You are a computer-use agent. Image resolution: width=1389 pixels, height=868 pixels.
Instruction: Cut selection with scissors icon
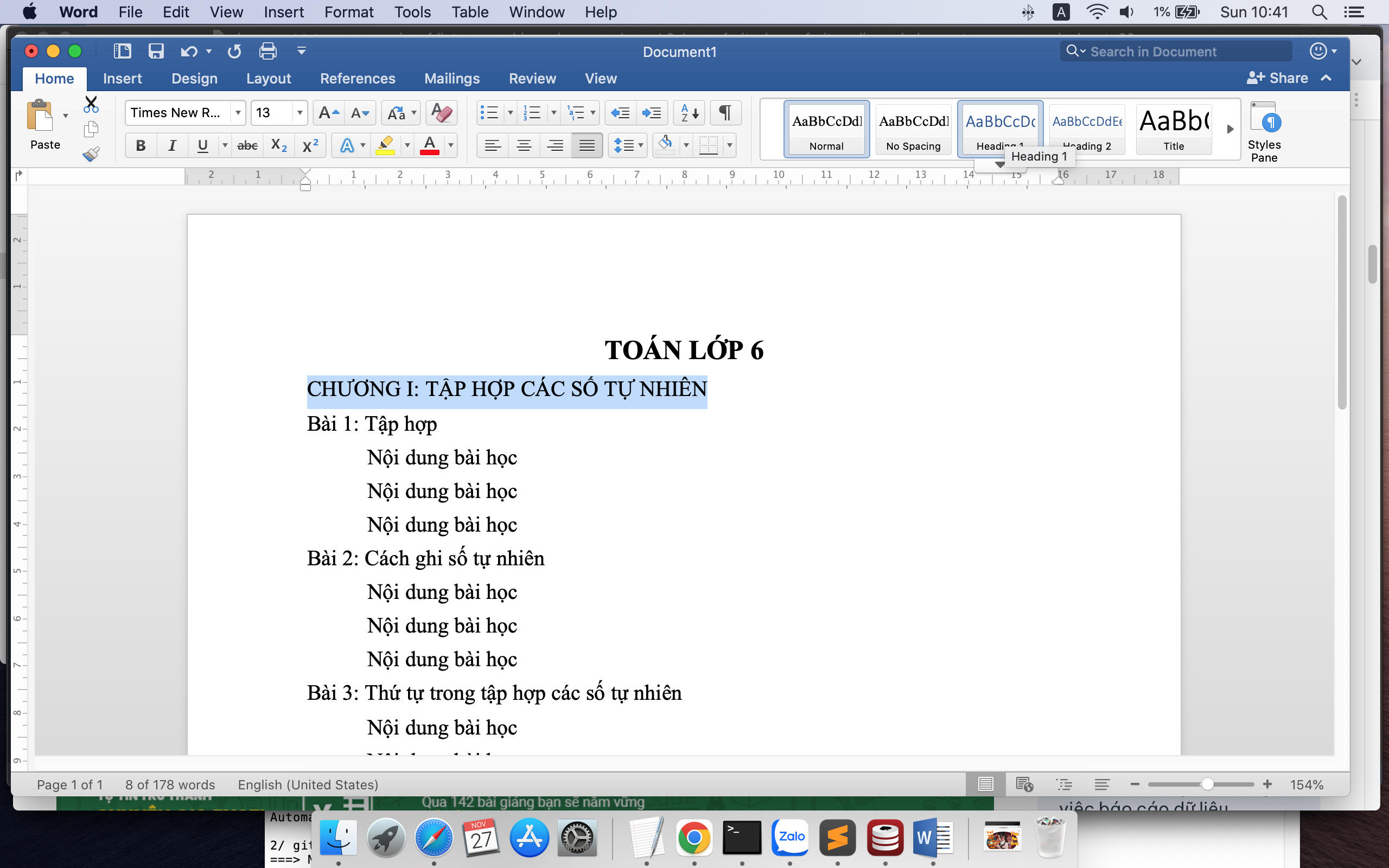coord(91,105)
